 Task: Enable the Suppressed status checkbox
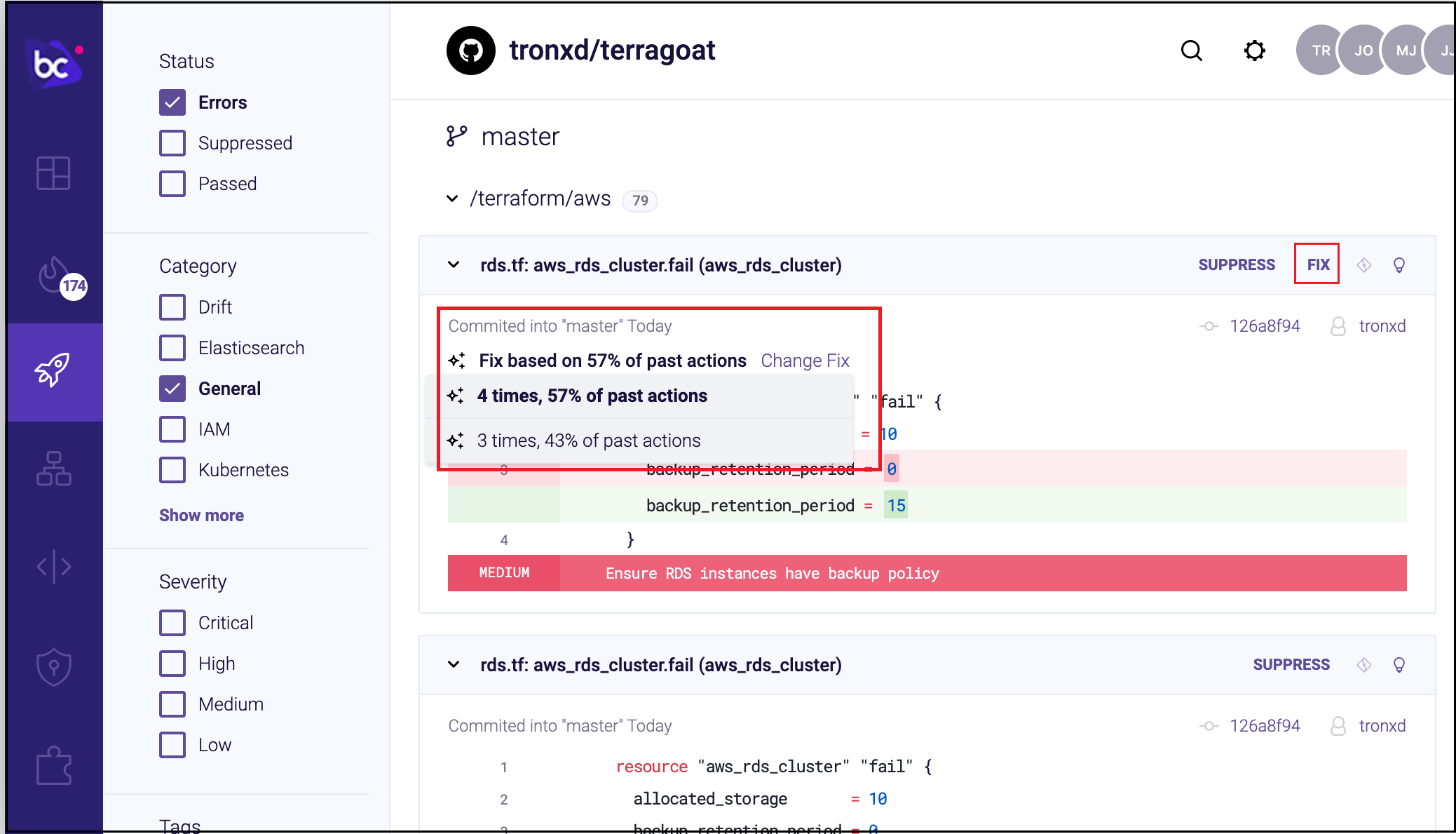tap(172, 143)
